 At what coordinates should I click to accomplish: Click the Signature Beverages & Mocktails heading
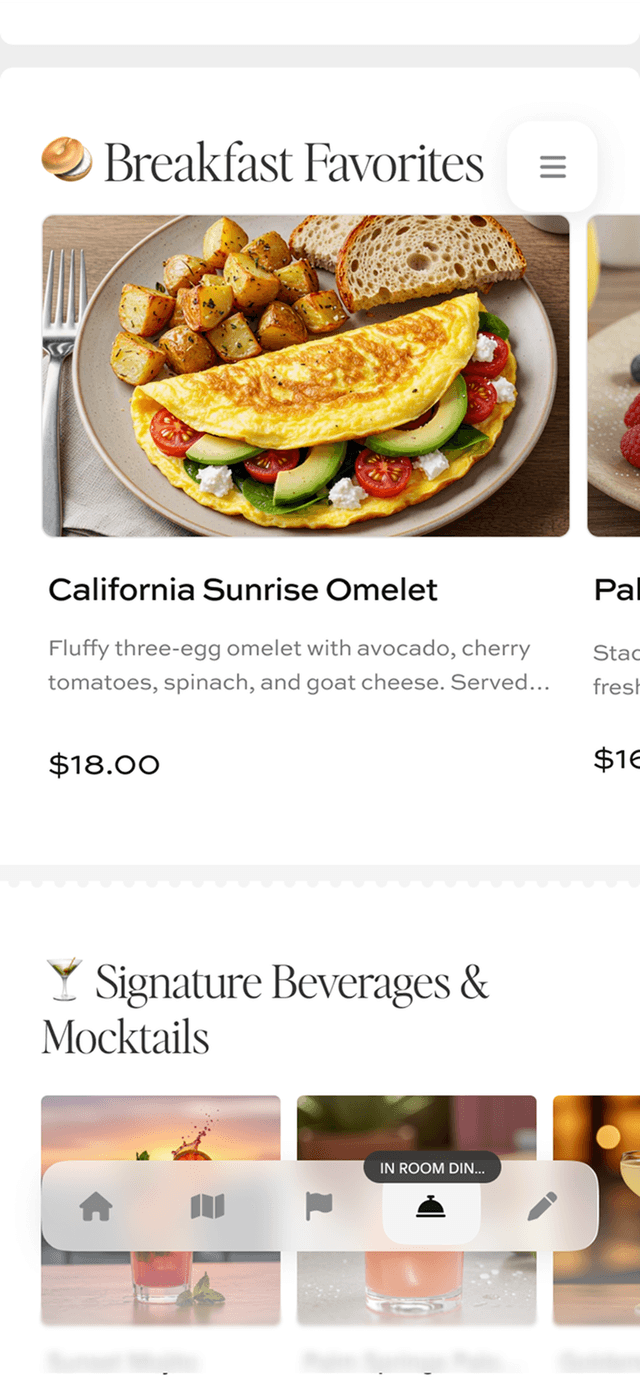click(x=265, y=1009)
